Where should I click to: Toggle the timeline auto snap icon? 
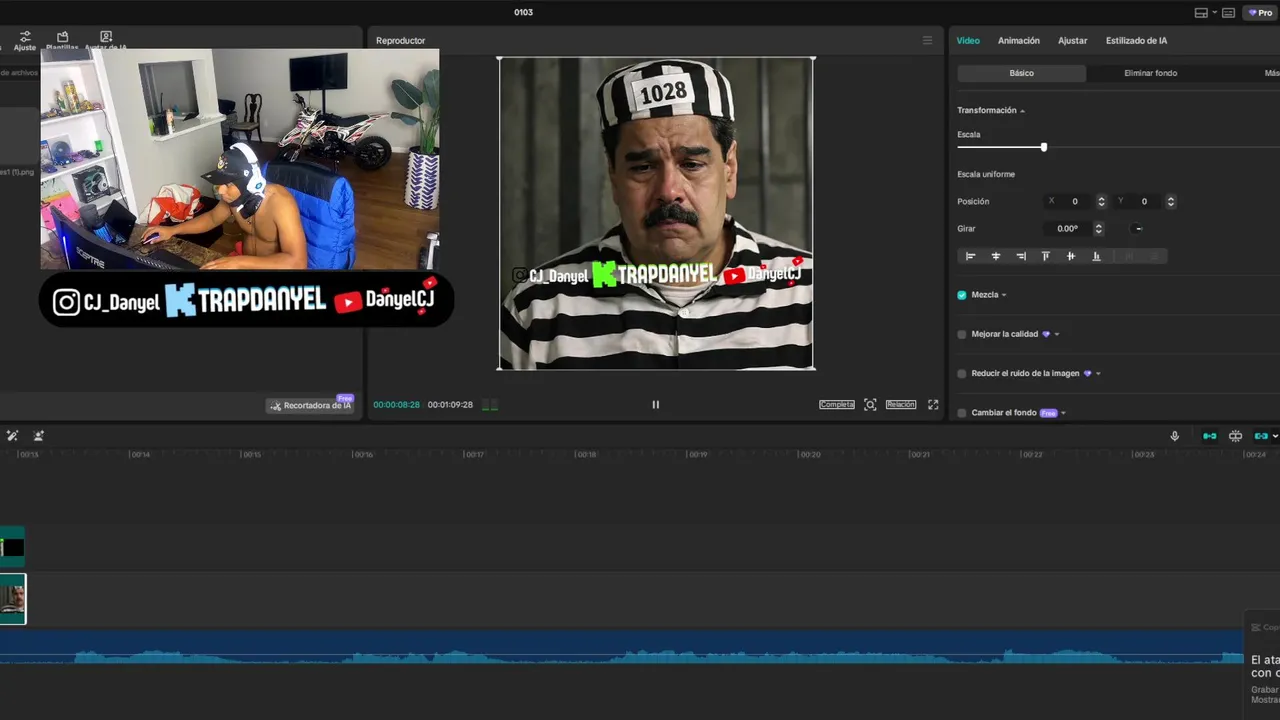pos(1236,436)
